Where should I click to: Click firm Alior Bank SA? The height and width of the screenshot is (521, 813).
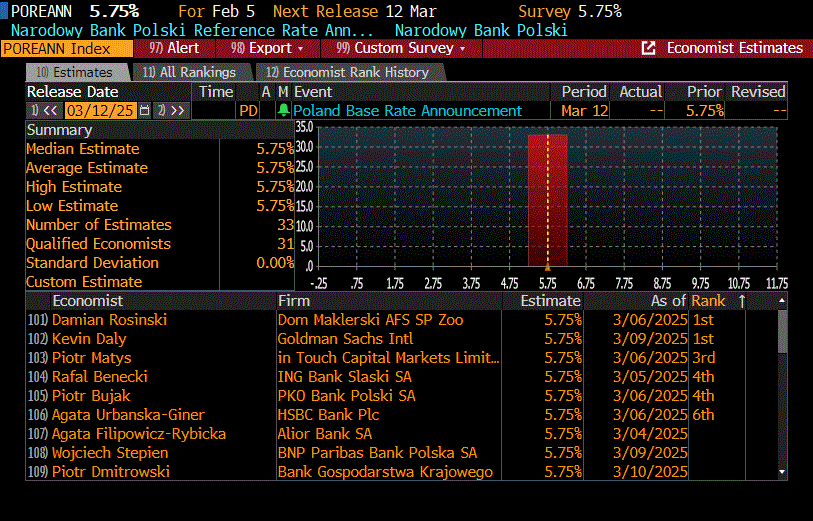[325, 434]
